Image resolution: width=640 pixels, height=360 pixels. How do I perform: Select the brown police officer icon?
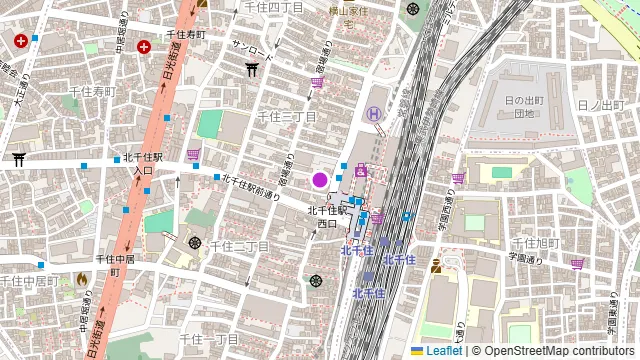[436, 266]
